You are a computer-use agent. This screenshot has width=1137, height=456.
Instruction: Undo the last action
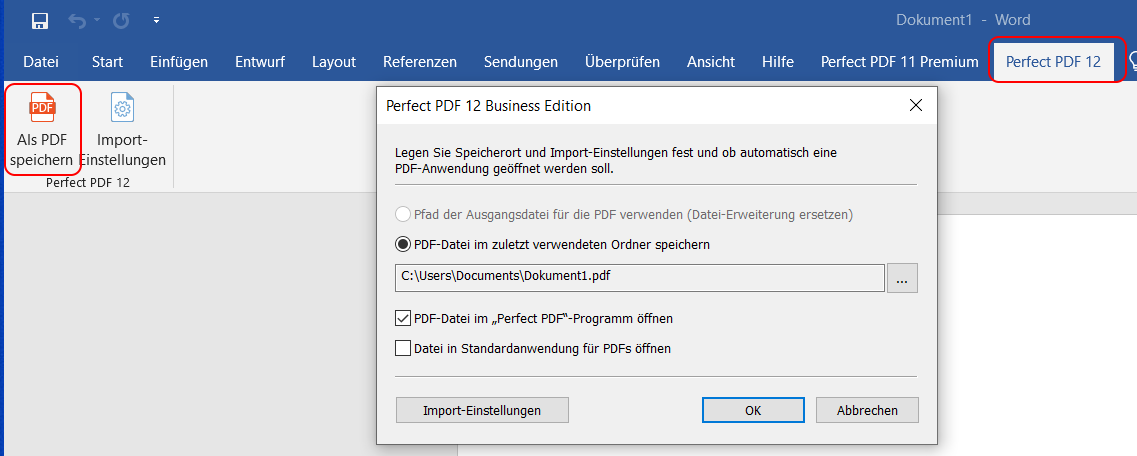pos(77,21)
